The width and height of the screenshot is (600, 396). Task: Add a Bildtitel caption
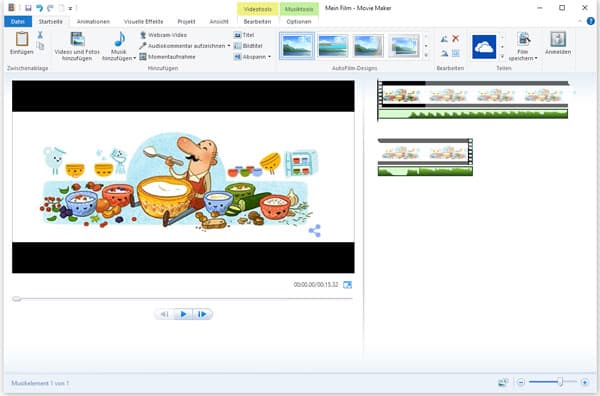(248, 46)
